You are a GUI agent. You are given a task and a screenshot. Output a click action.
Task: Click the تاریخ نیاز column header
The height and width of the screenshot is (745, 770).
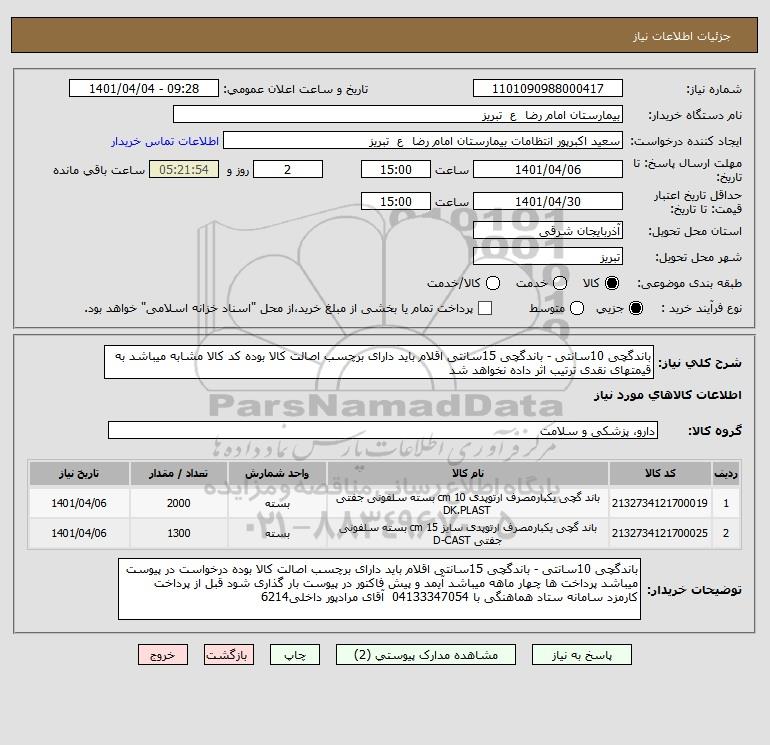tap(79, 473)
